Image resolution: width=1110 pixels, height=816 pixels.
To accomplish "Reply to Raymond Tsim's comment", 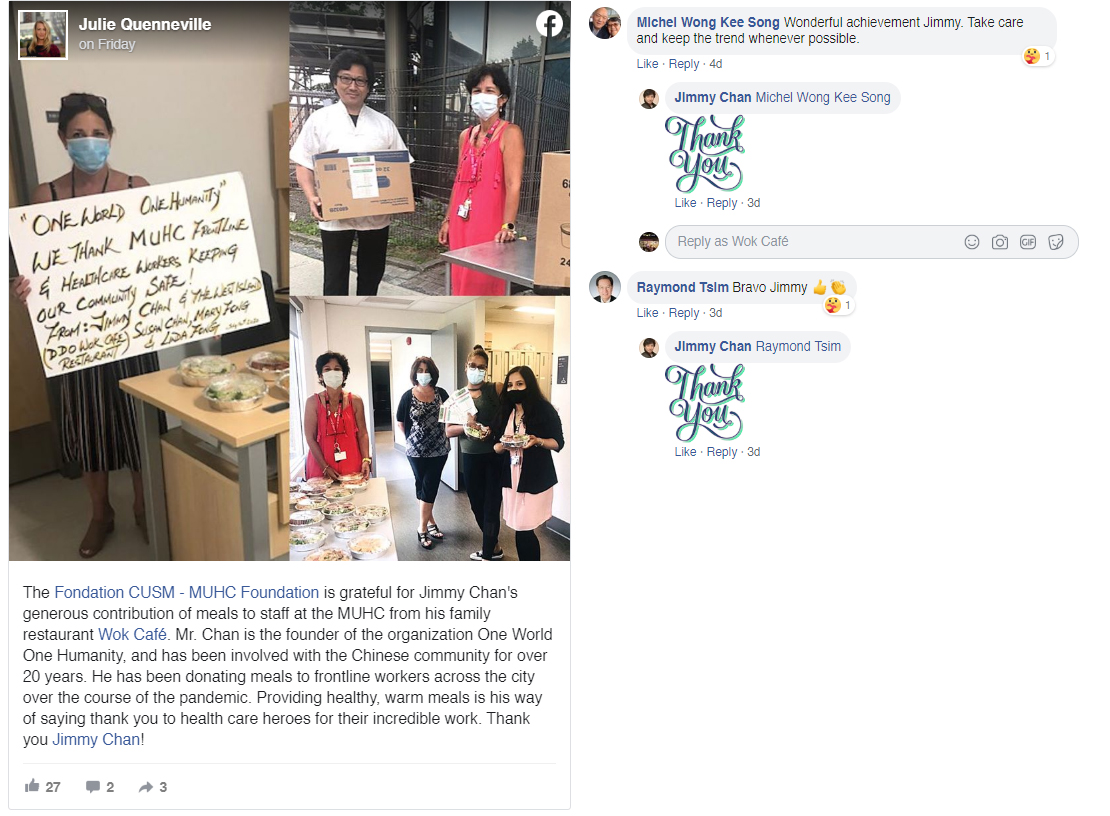I will pos(684,313).
